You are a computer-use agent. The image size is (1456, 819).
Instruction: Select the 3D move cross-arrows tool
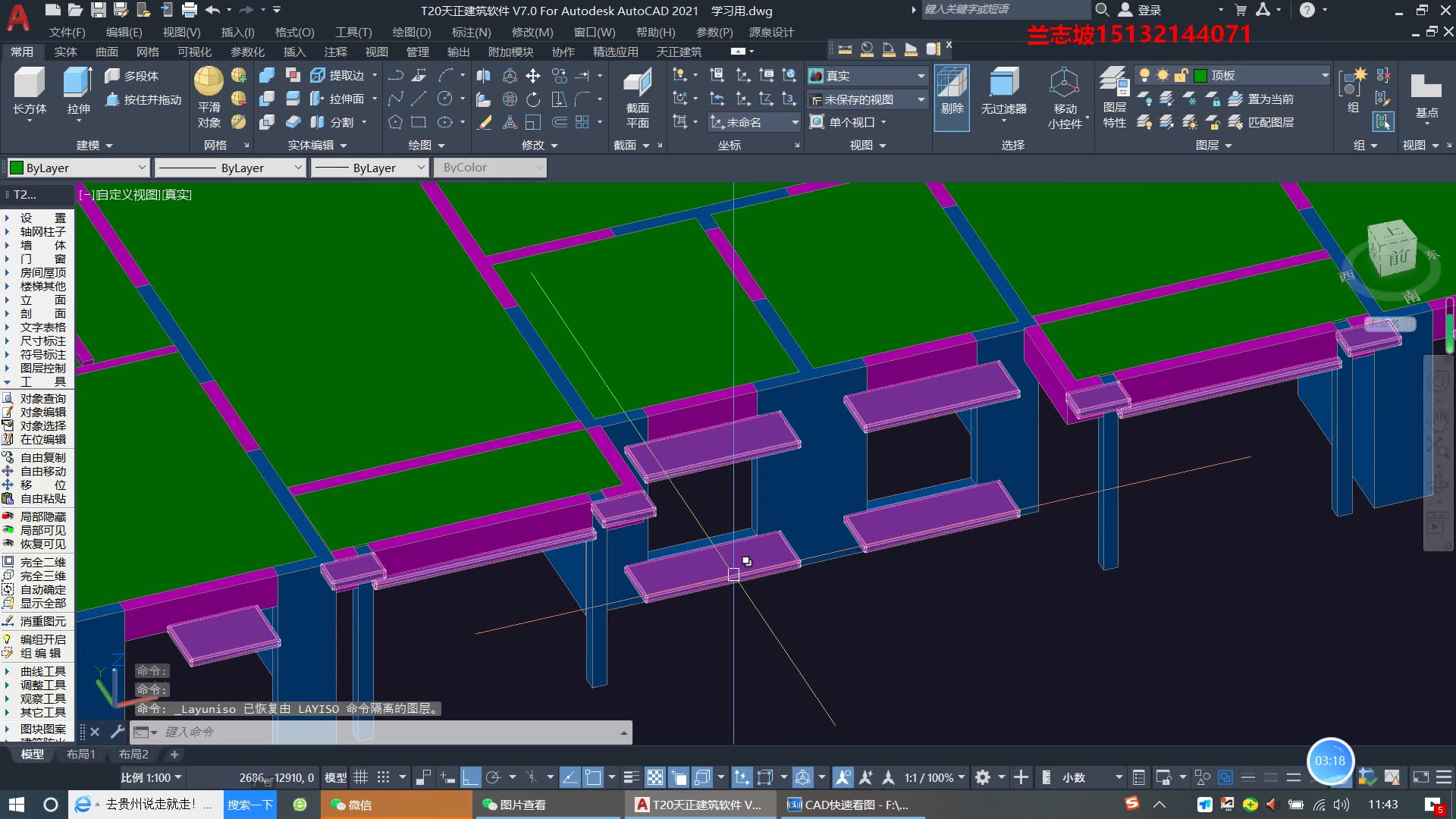coord(533,75)
